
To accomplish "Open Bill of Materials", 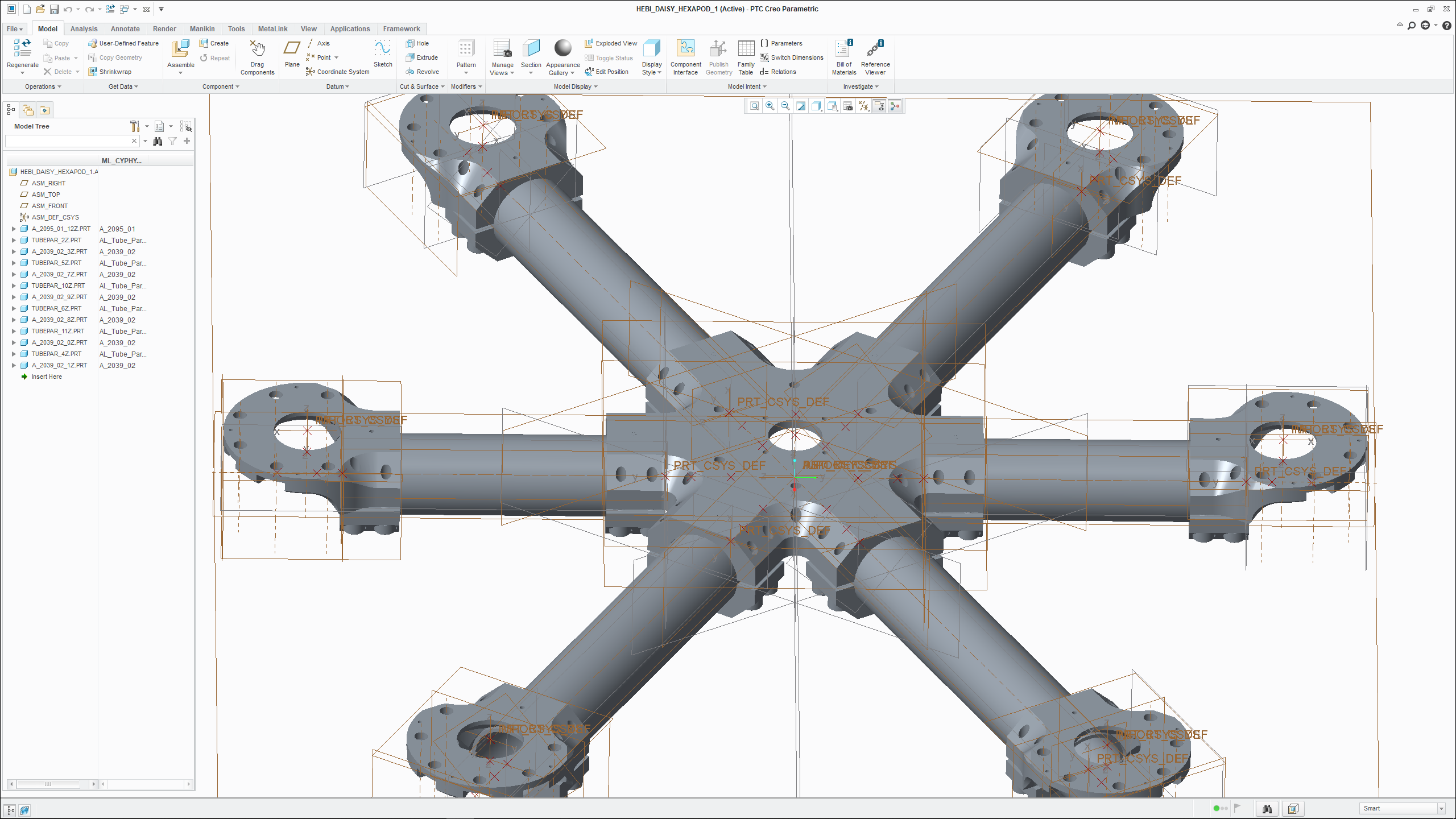I will click(x=843, y=50).
